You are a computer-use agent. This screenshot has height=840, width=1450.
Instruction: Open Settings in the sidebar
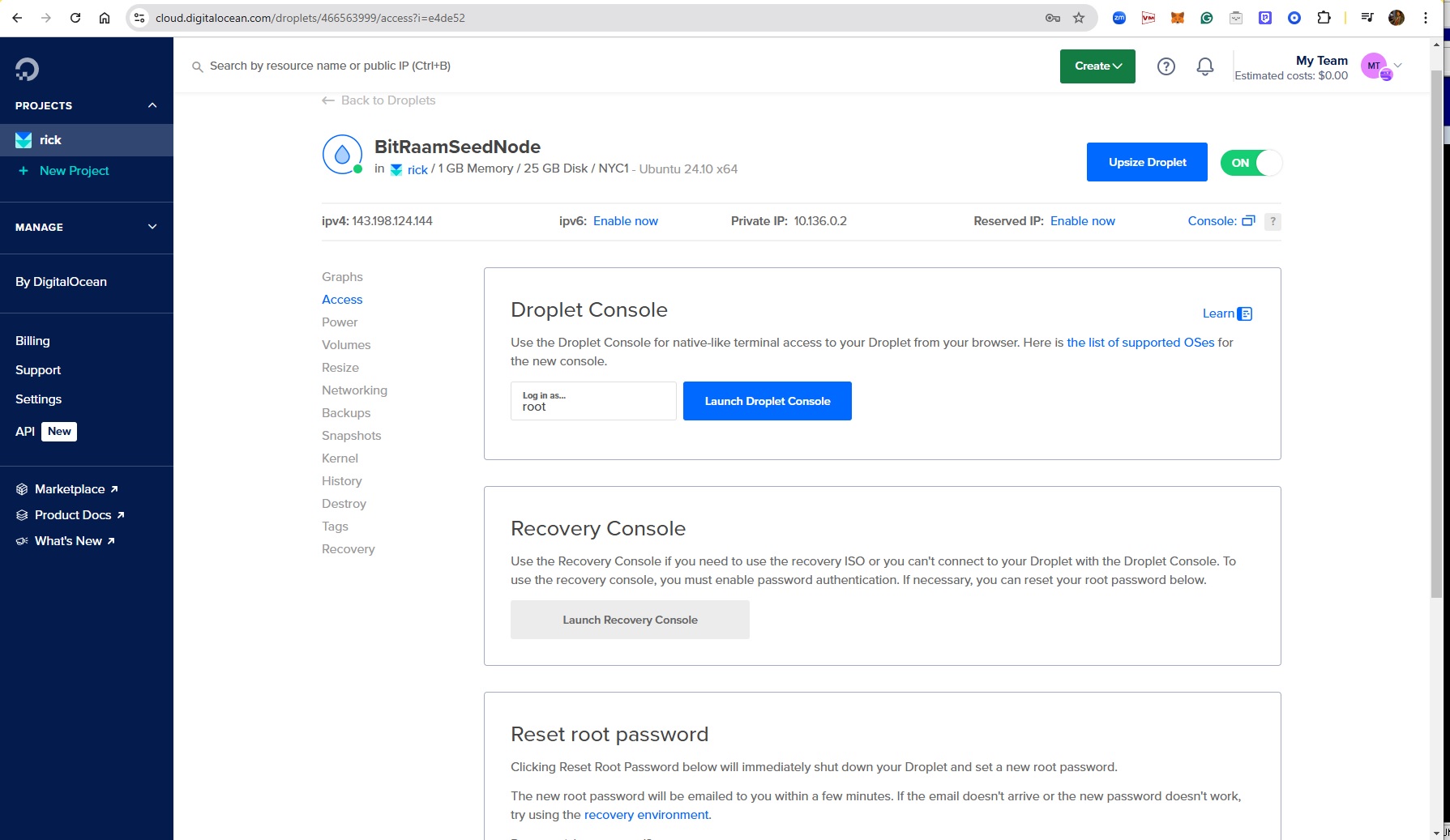pyautogui.click(x=38, y=399)
